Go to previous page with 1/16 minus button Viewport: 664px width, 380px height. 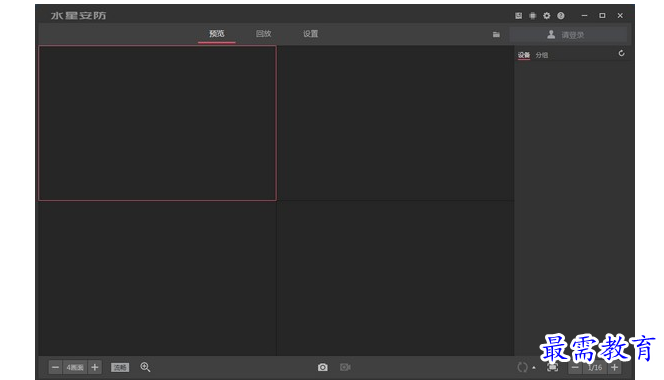(x=575, y=367)
